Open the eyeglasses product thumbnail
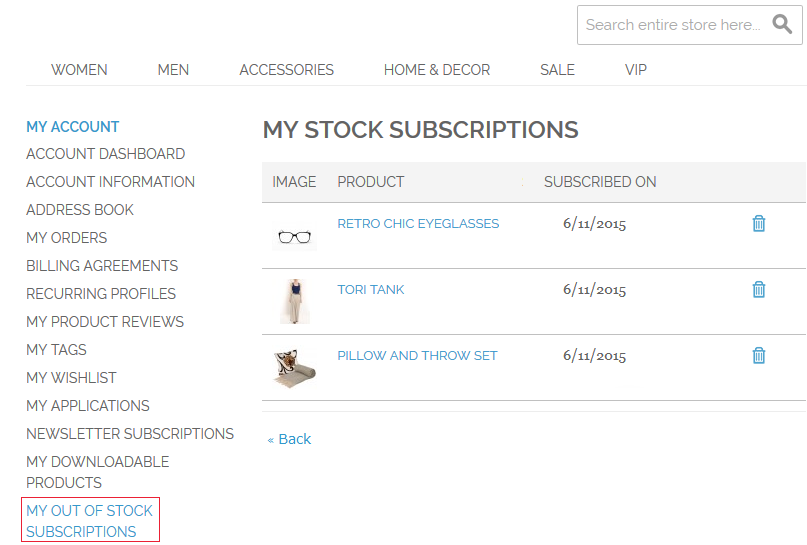This screenshot has width=807, height=545. (294, 237)
